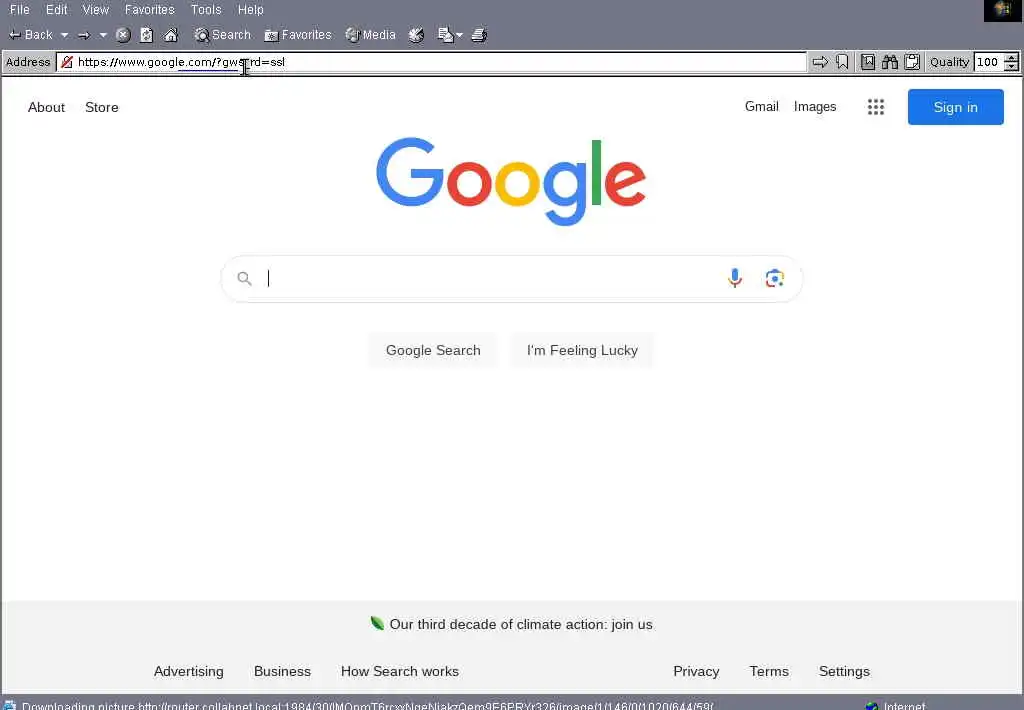Open the Back history dropdown arrow
Image resolution: width=1024 pixels, height=710 pixels.
click(64, 35)
